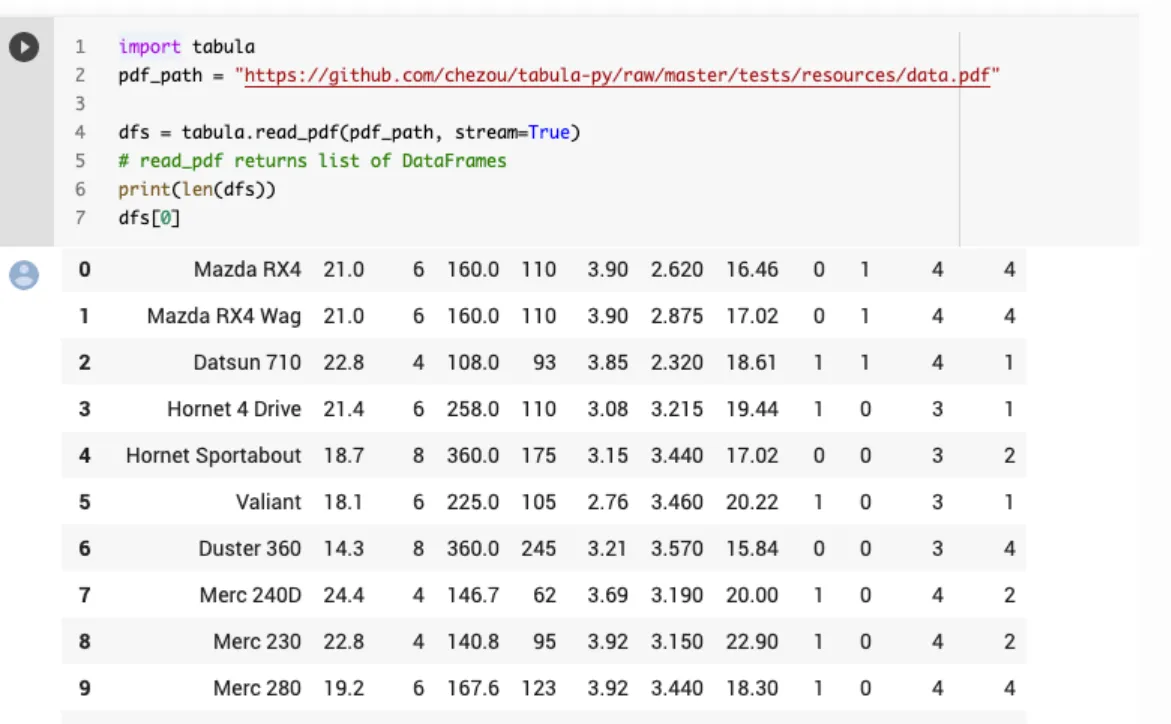Click line number 3 in the editor

pos(80,104)
